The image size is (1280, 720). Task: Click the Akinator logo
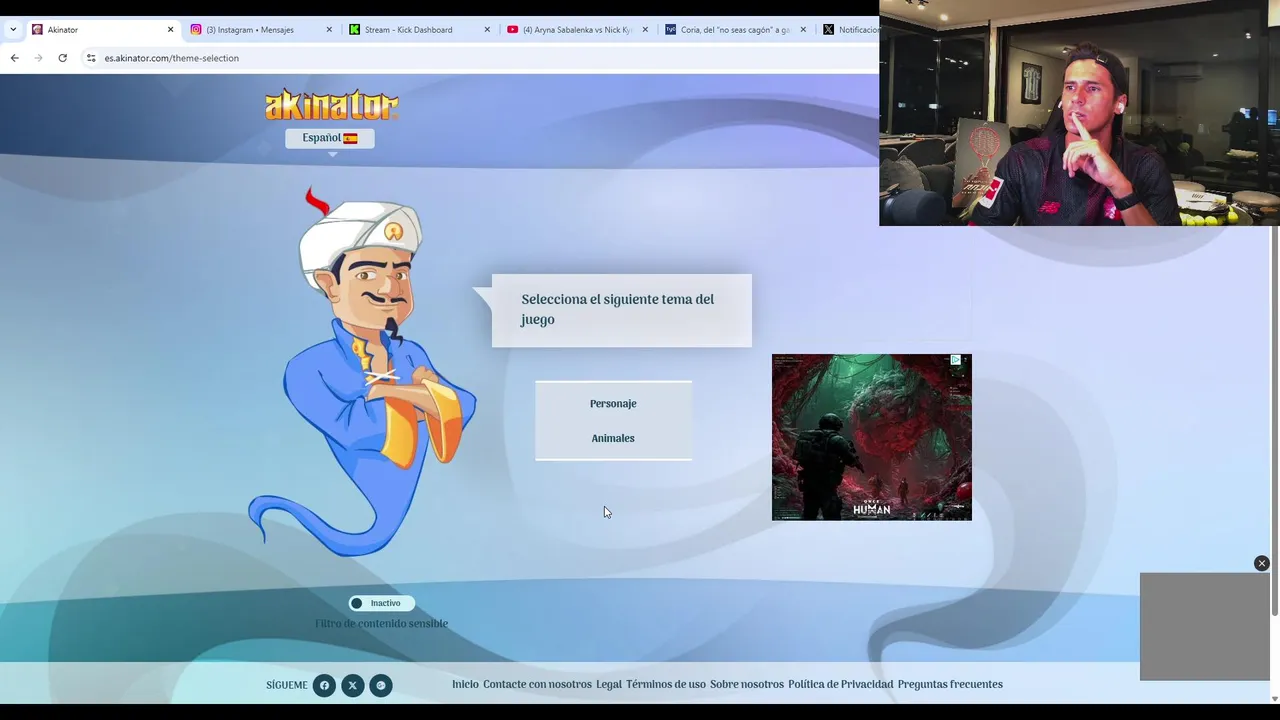tap(331, 105)
